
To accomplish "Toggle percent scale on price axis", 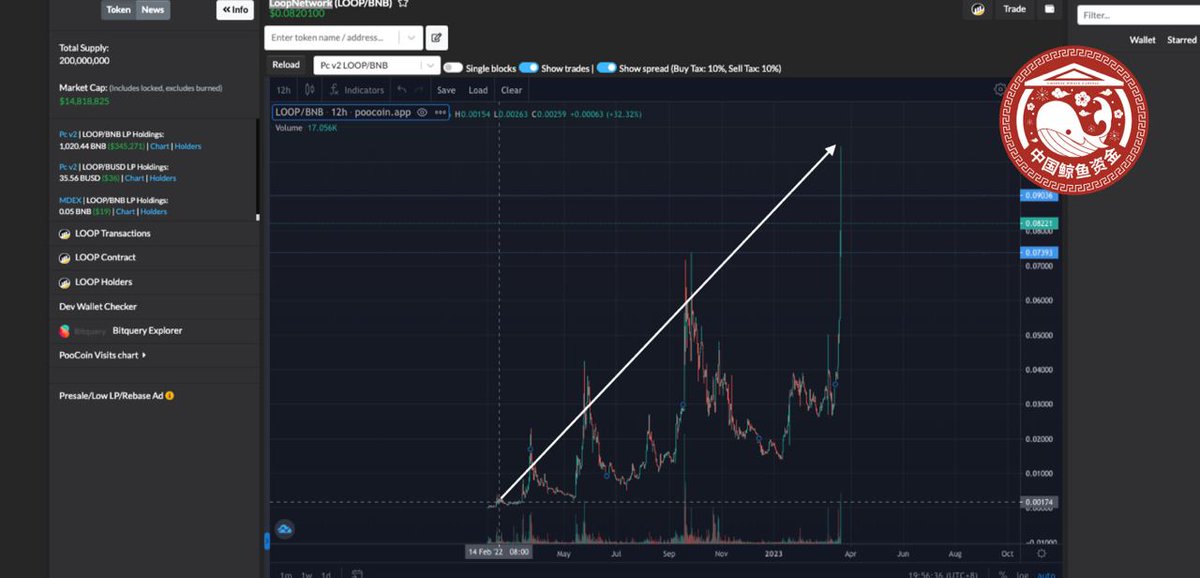I will click(x=1003, y=574).
